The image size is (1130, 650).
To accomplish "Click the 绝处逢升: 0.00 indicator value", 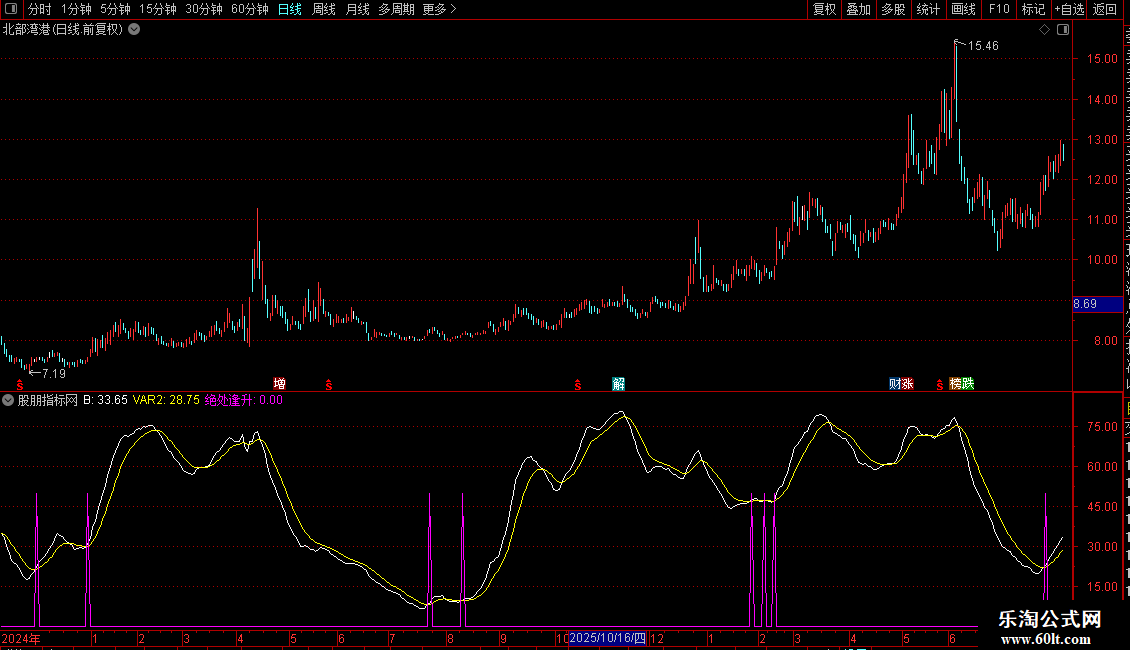I will (244, 400).
